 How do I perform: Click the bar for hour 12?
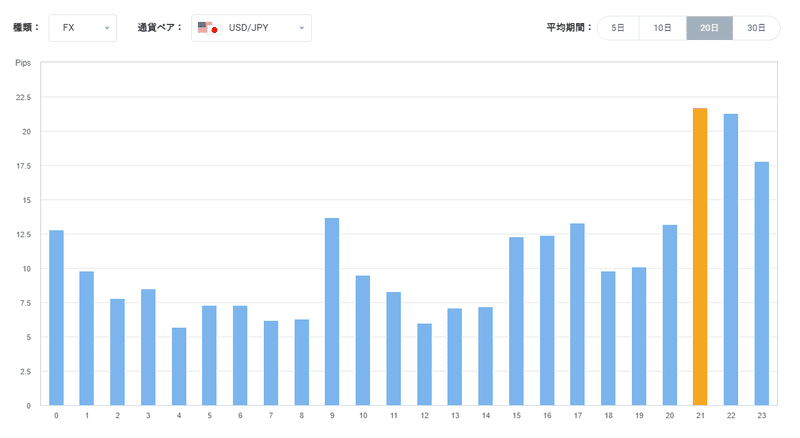(x=424, y=364)
